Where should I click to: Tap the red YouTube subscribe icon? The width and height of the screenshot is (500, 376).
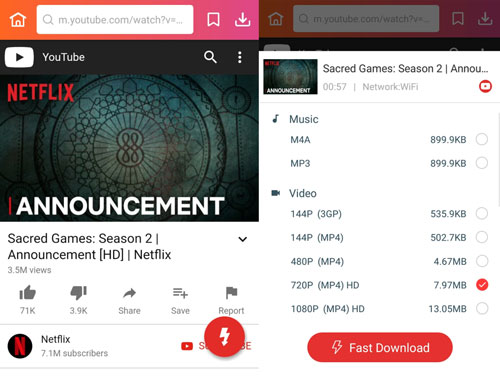187,346
